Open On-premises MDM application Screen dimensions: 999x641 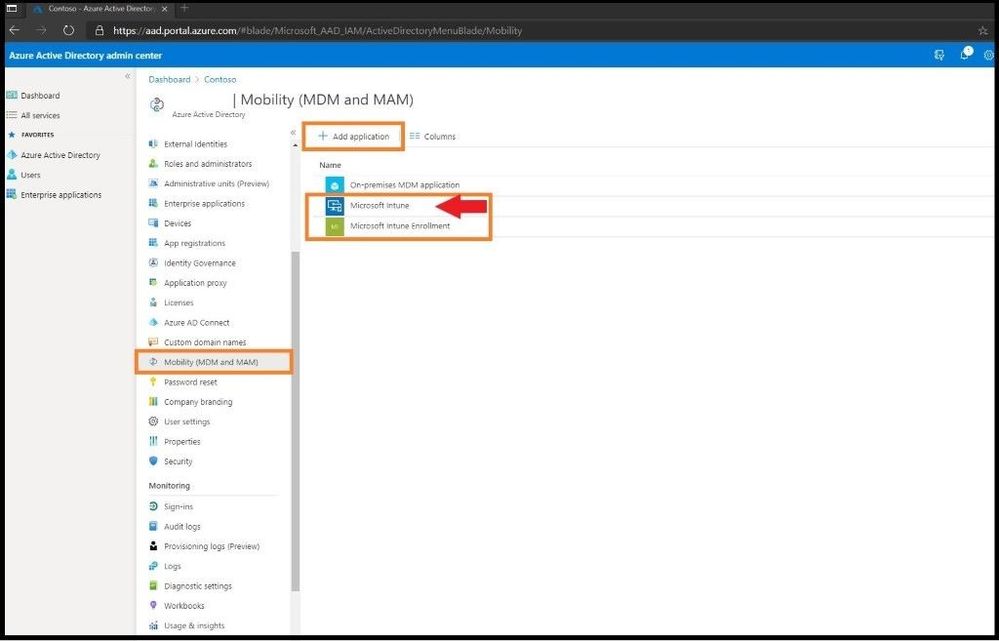pyautogui.click(x=405, y=185)
